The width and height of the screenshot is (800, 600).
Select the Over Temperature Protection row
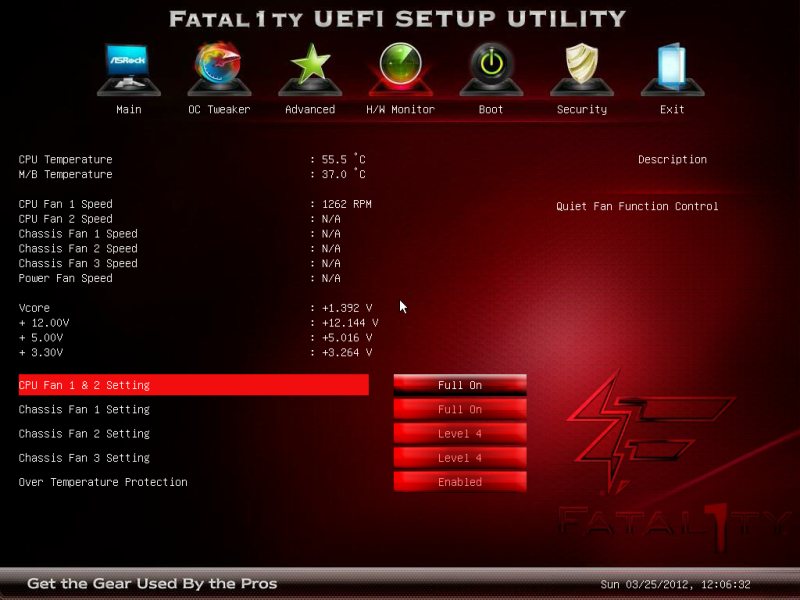coord(103,482)
